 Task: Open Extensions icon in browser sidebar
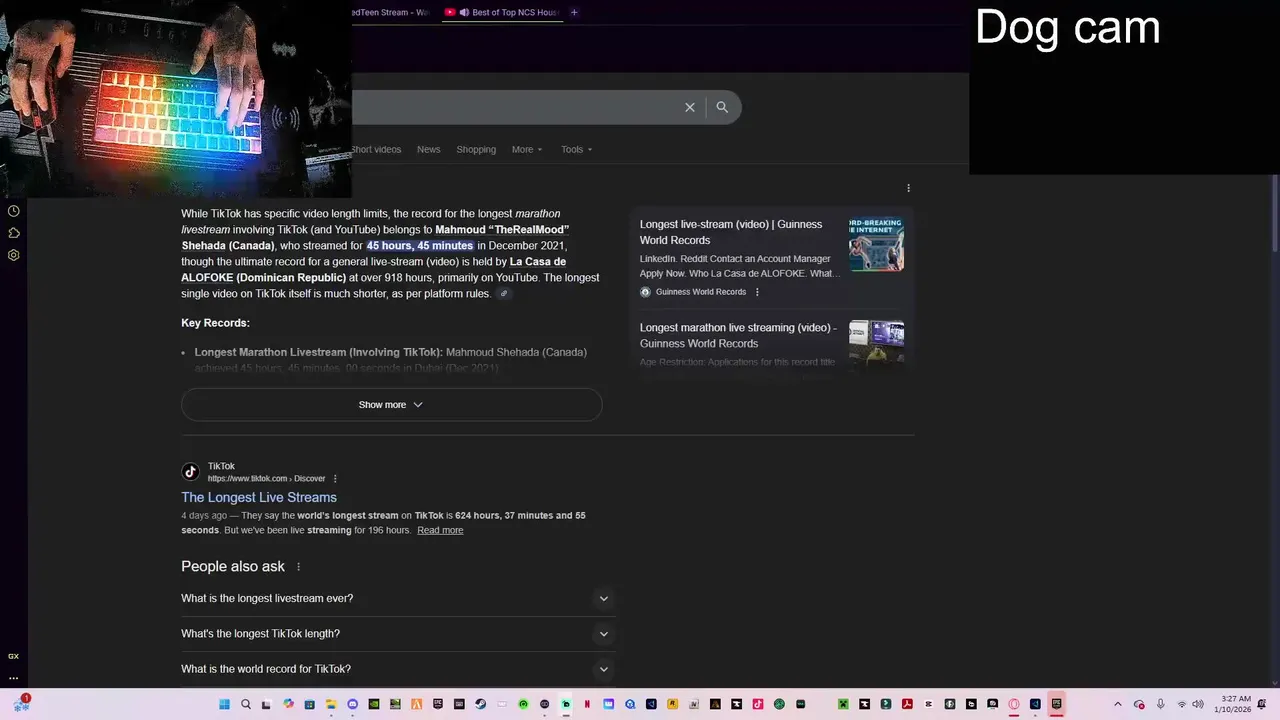pos(14,233)
